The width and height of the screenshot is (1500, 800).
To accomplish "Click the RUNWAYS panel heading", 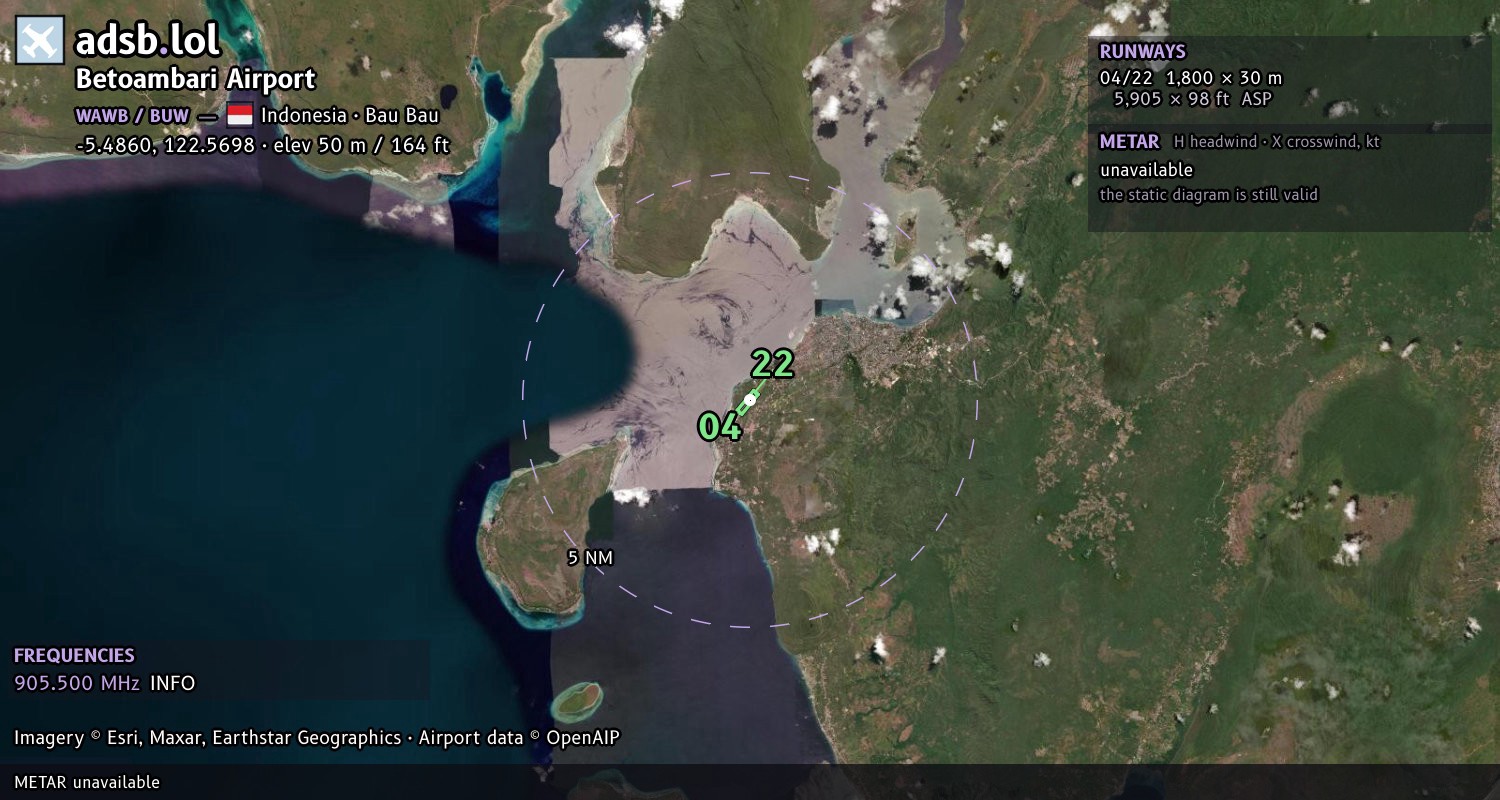I will 1143,51.
